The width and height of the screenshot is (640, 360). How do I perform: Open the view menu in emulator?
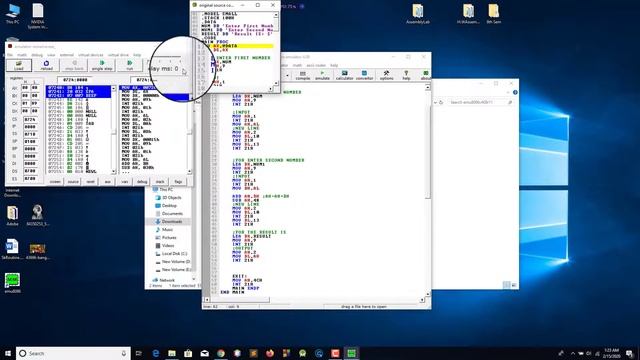click(x=51, y=55)
